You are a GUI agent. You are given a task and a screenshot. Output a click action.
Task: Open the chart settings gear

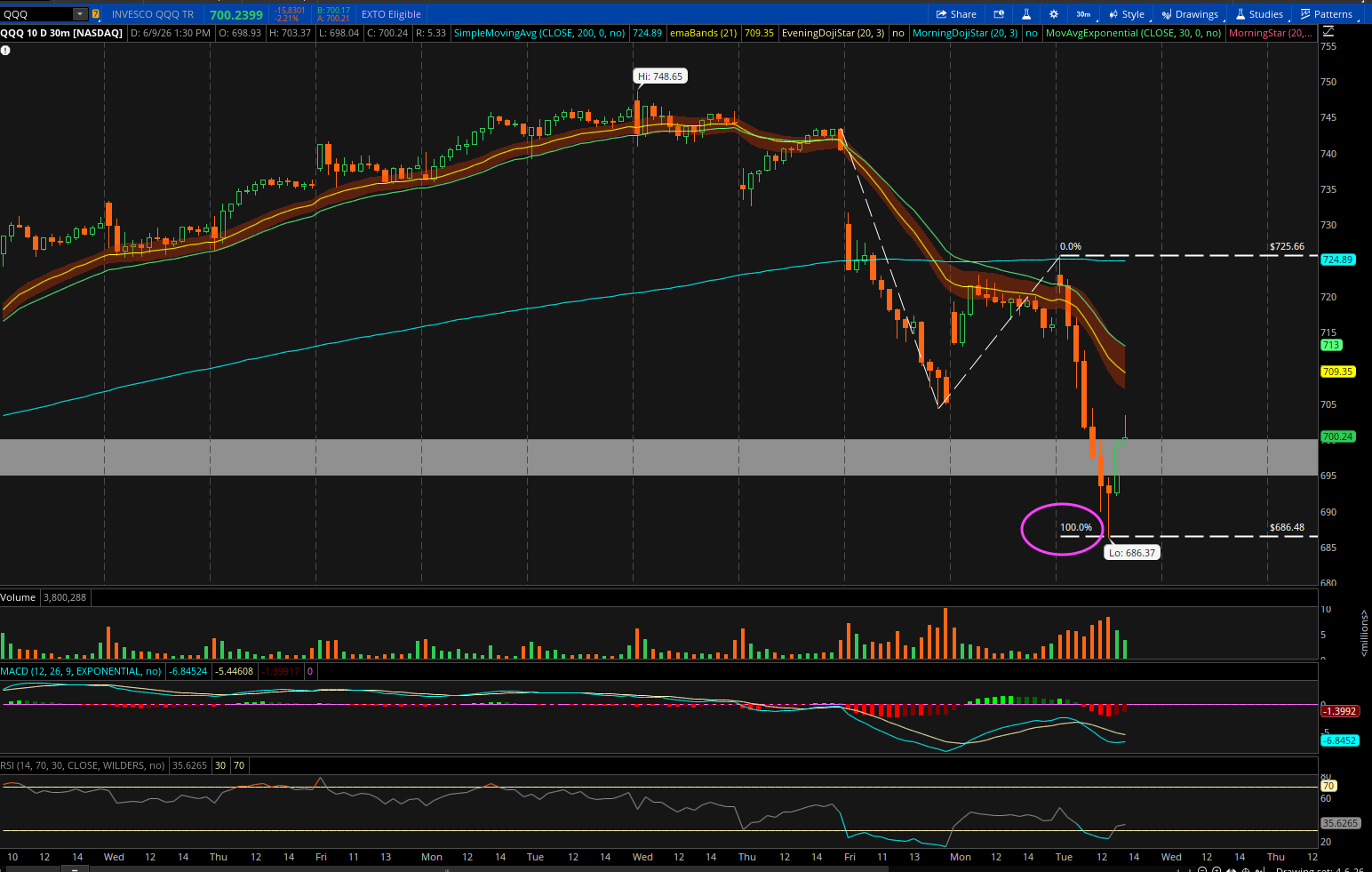tap(1054, 14)
